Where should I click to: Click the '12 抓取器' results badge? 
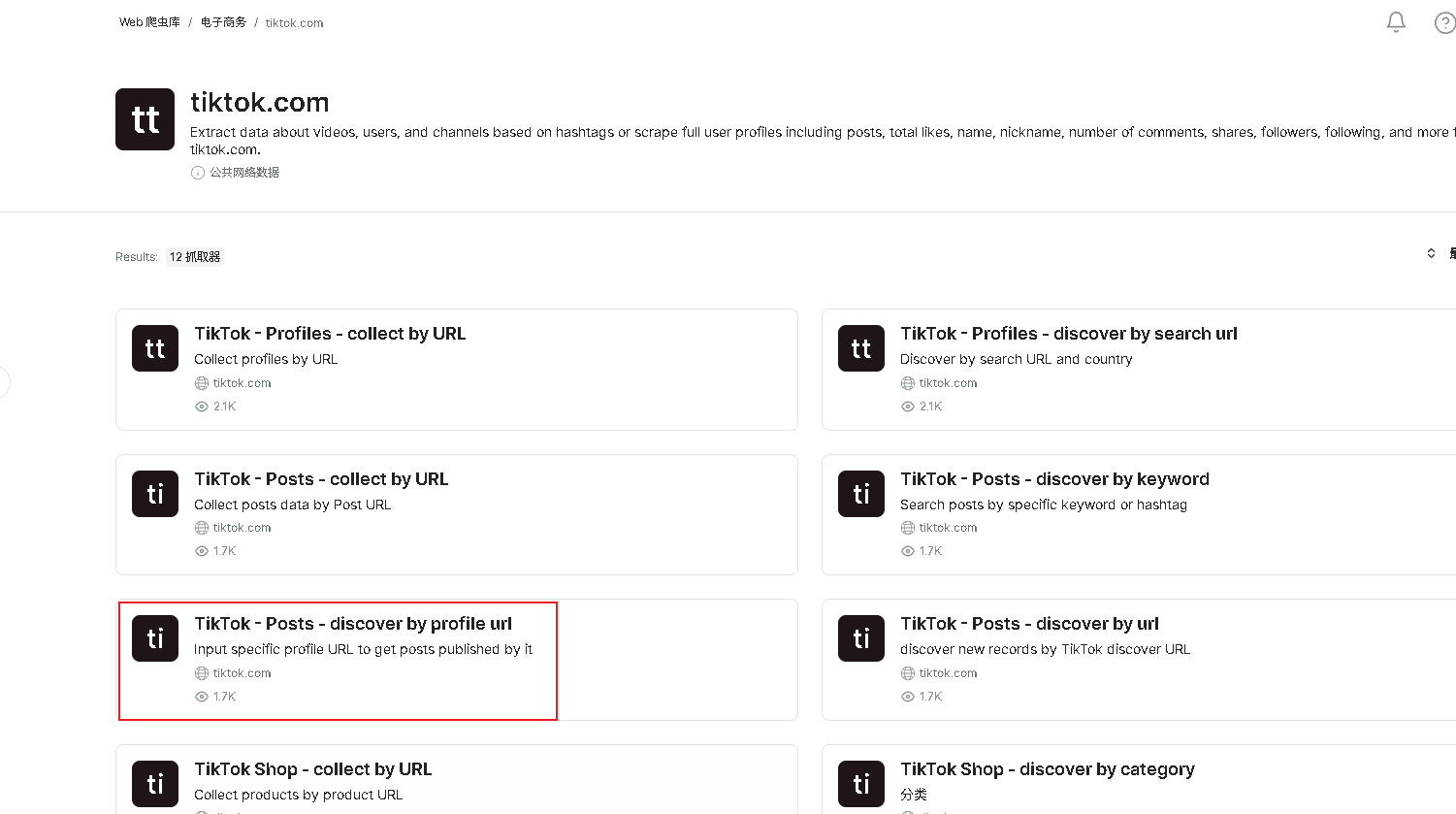(x=195, y=257)
